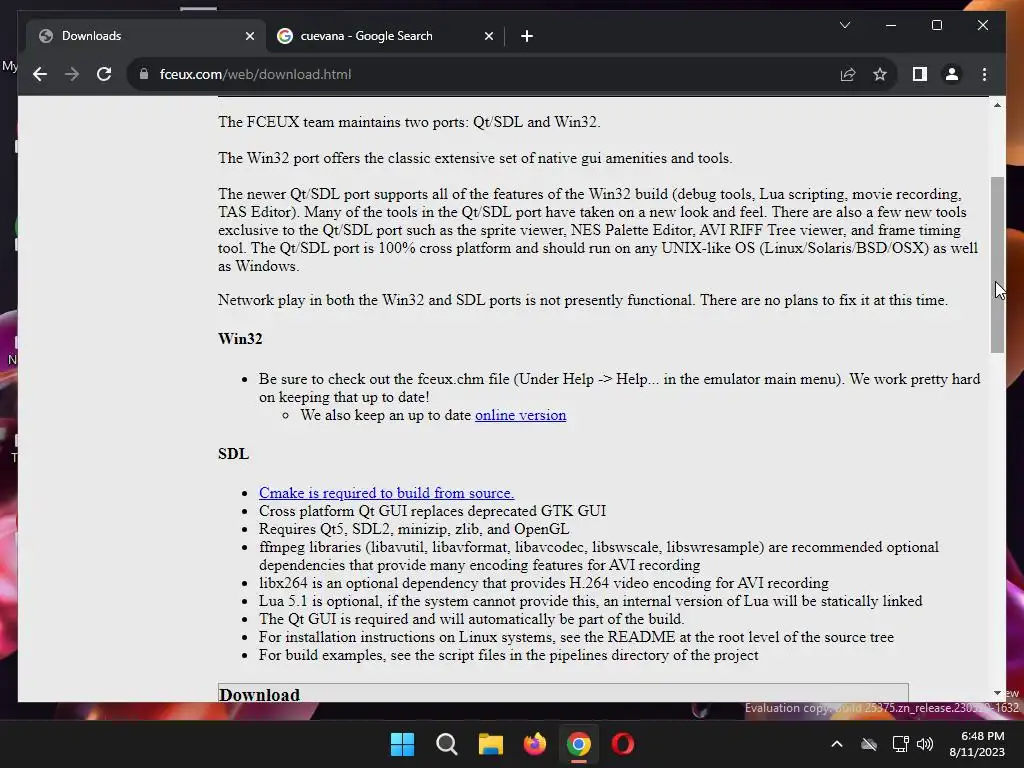The height and width of the screenshot is (768, 1024).
Task: Click 'The Qt GUI is required' bullet
Action: click(x=472, y=619)
